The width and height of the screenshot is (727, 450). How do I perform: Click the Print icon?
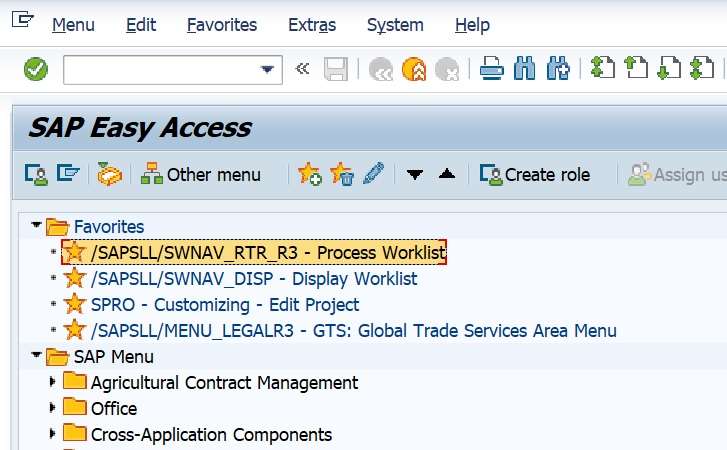[x=492, y=69]
